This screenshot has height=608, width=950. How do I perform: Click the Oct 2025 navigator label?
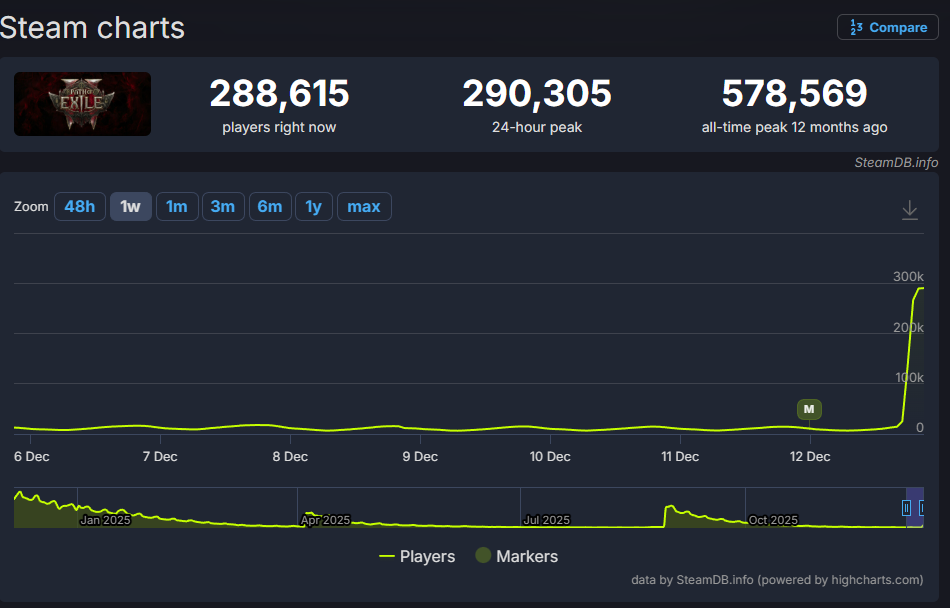coord(773,520)
